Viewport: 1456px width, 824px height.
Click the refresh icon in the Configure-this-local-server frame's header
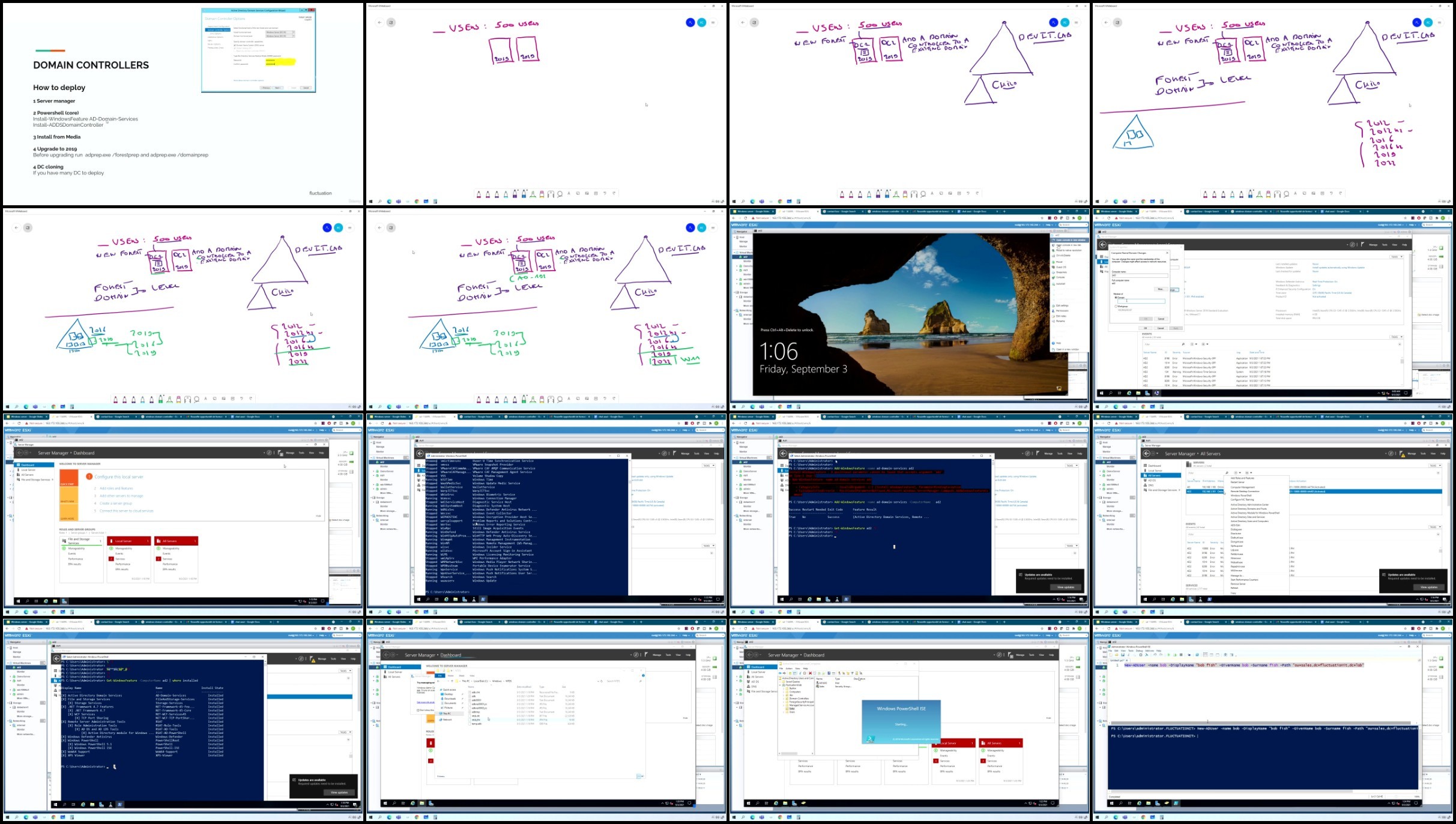269,453
